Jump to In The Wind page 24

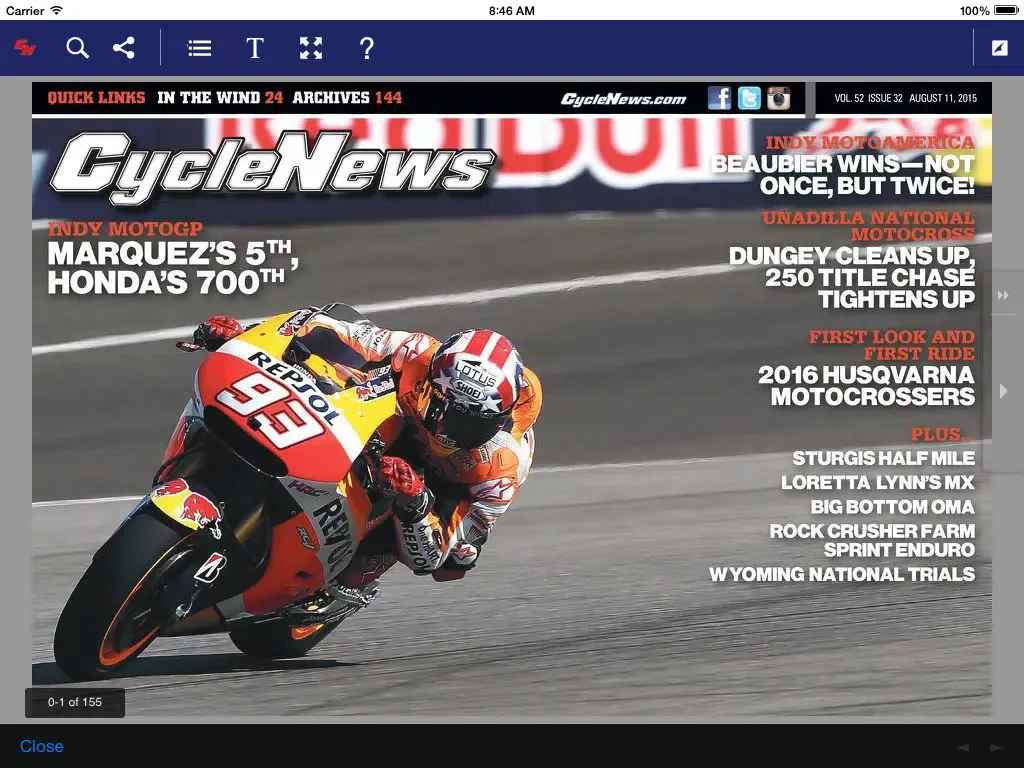(x=220, y=98)
